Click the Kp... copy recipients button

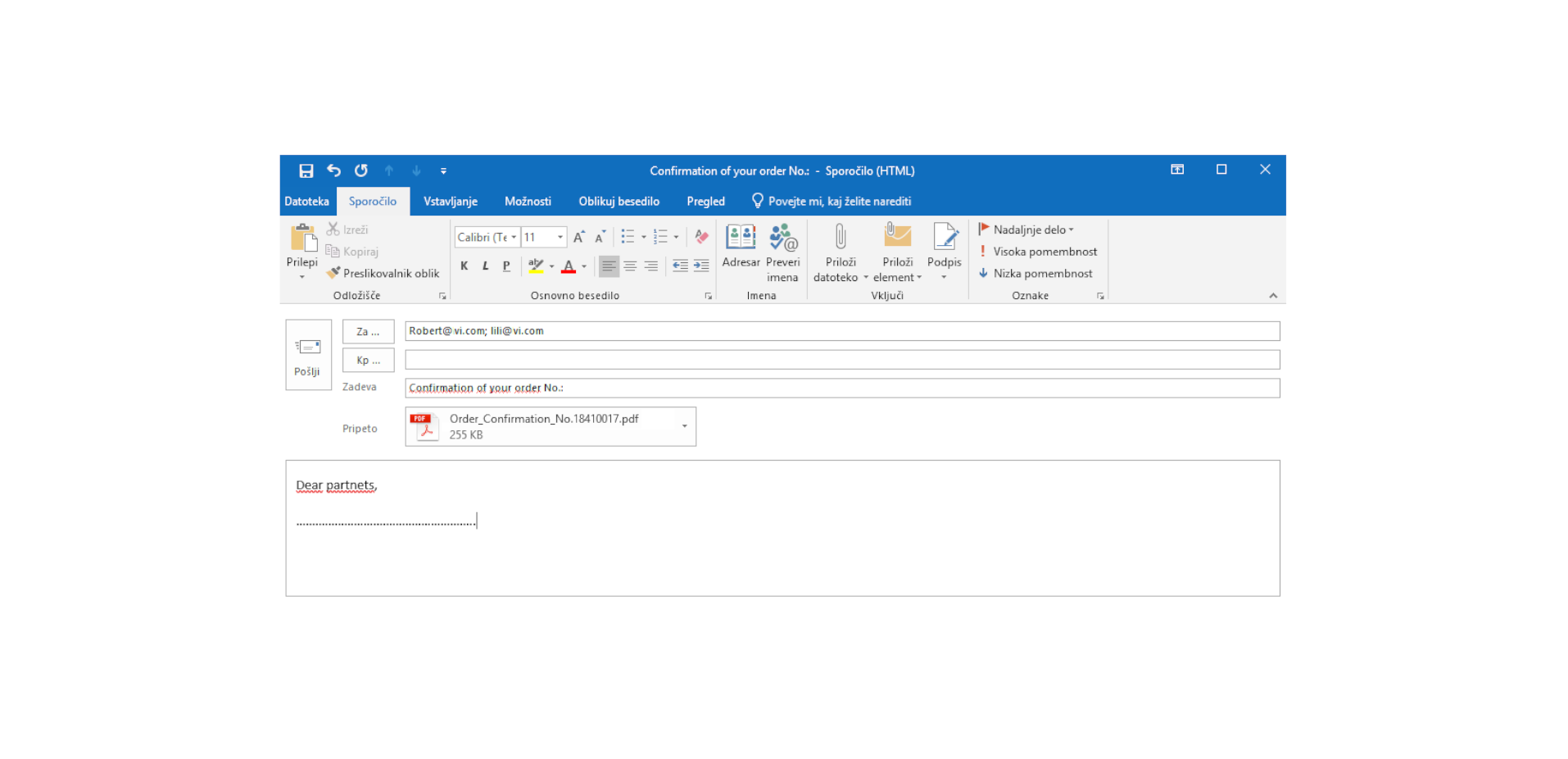[x=368, y=360]
